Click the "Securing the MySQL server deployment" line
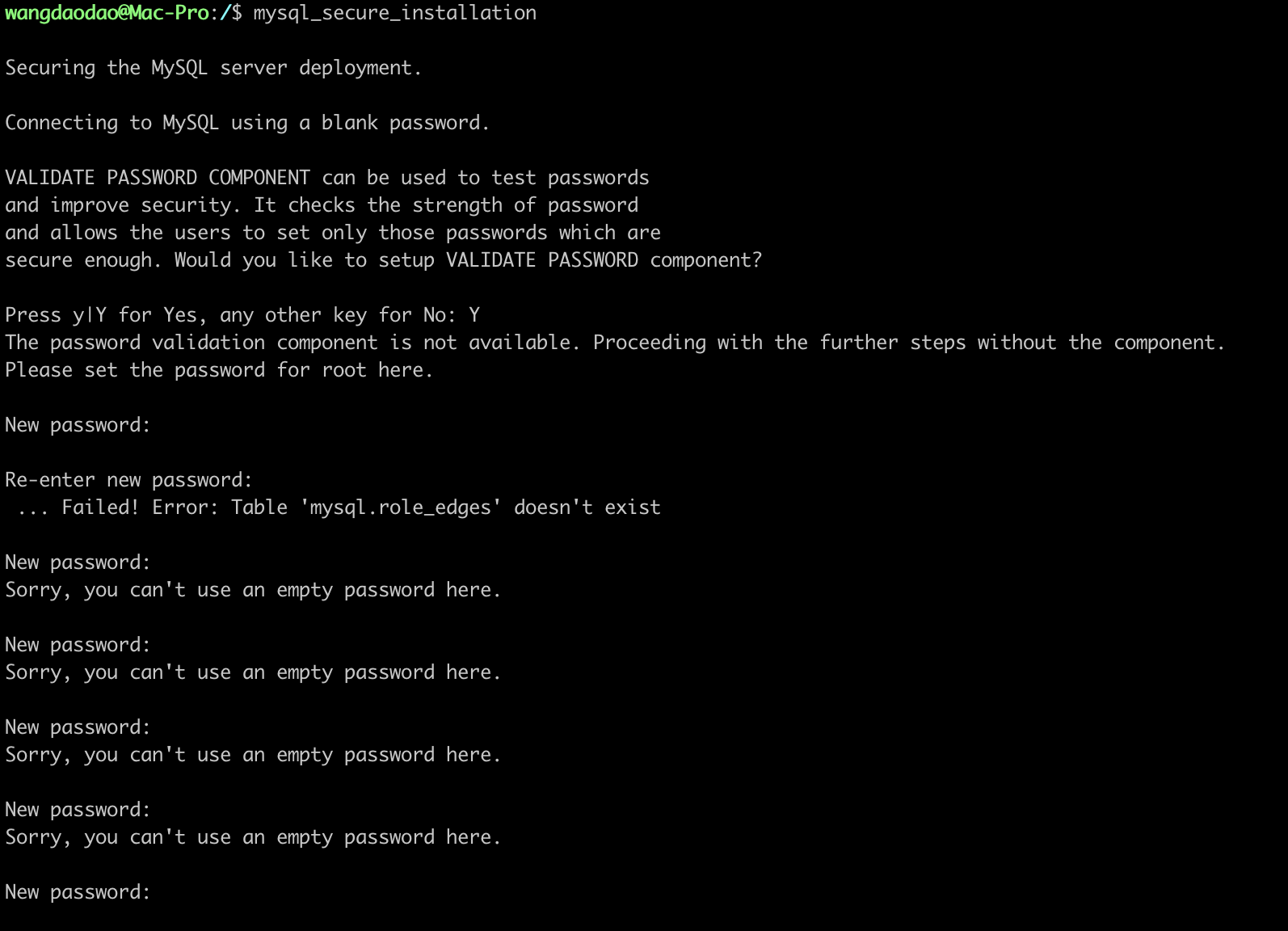1288x931 pixels. point(213,68)
